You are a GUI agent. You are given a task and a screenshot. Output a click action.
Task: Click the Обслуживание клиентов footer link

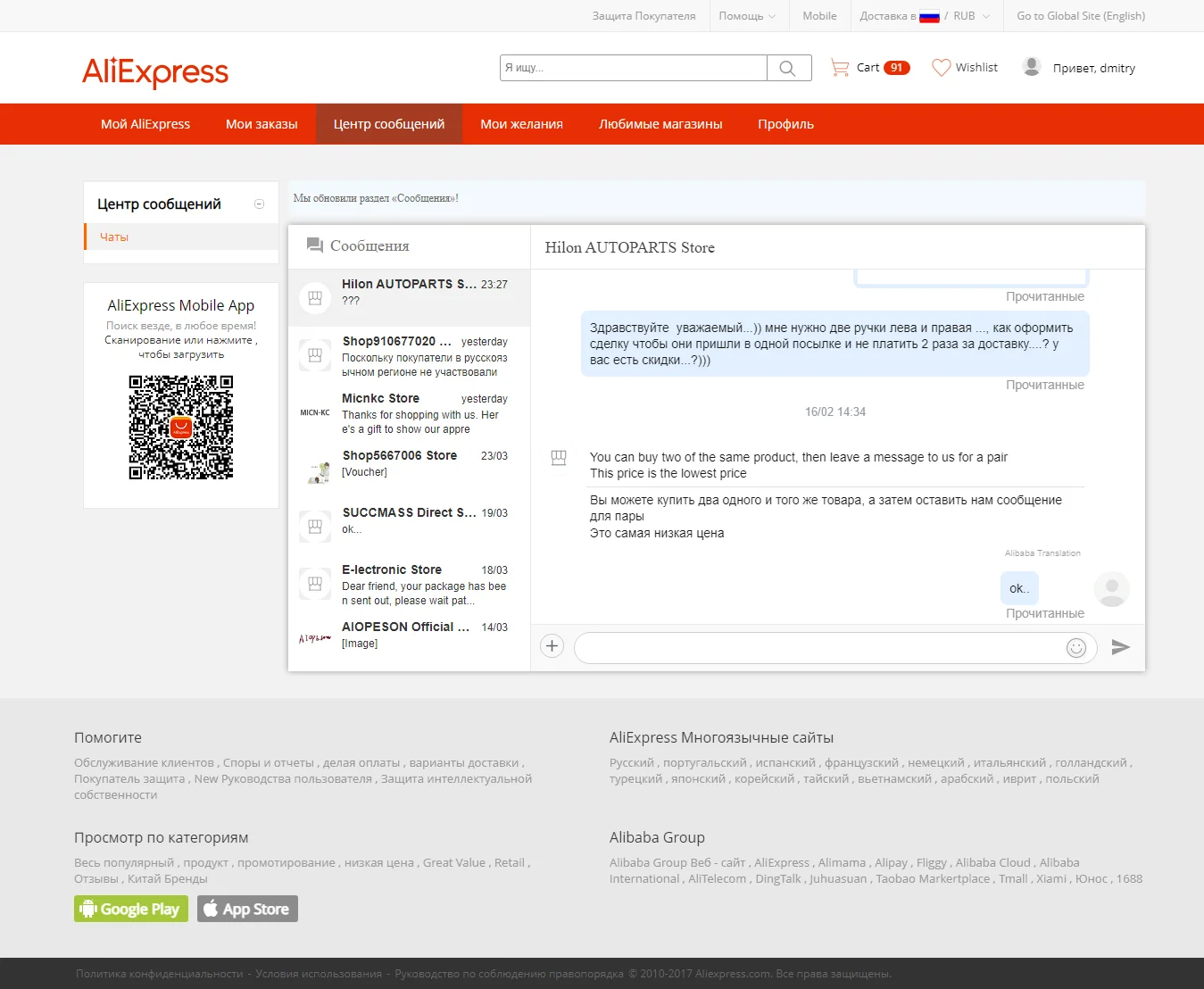pyautogui.click(x=145, y=763)
